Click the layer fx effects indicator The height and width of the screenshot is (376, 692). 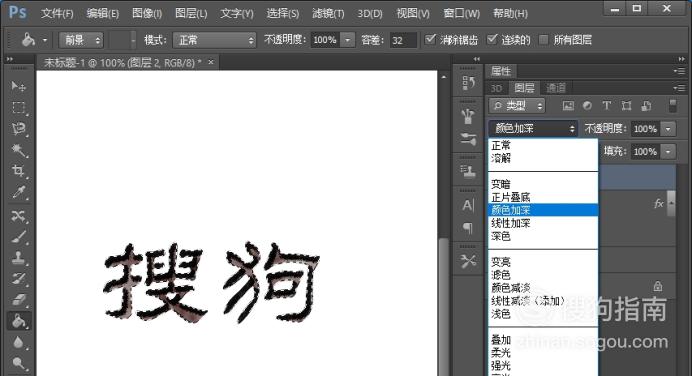point(658,203)
